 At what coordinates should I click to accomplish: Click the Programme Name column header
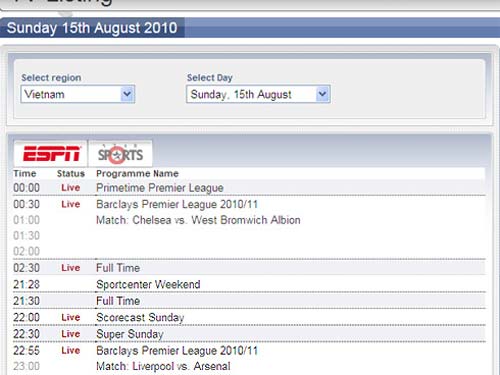[x=137, y=174]
